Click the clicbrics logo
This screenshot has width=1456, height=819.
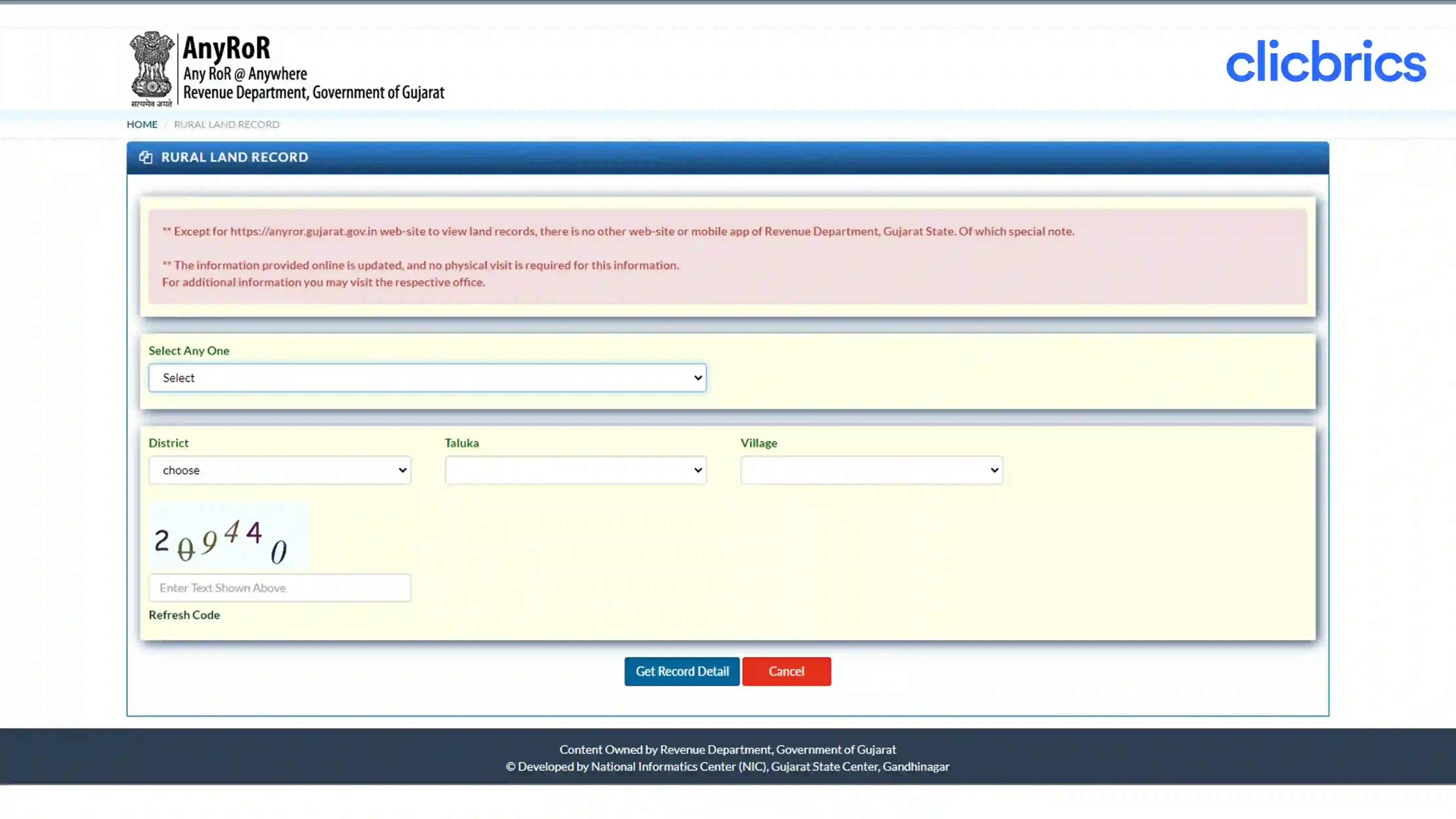[x=1326, y=62]
